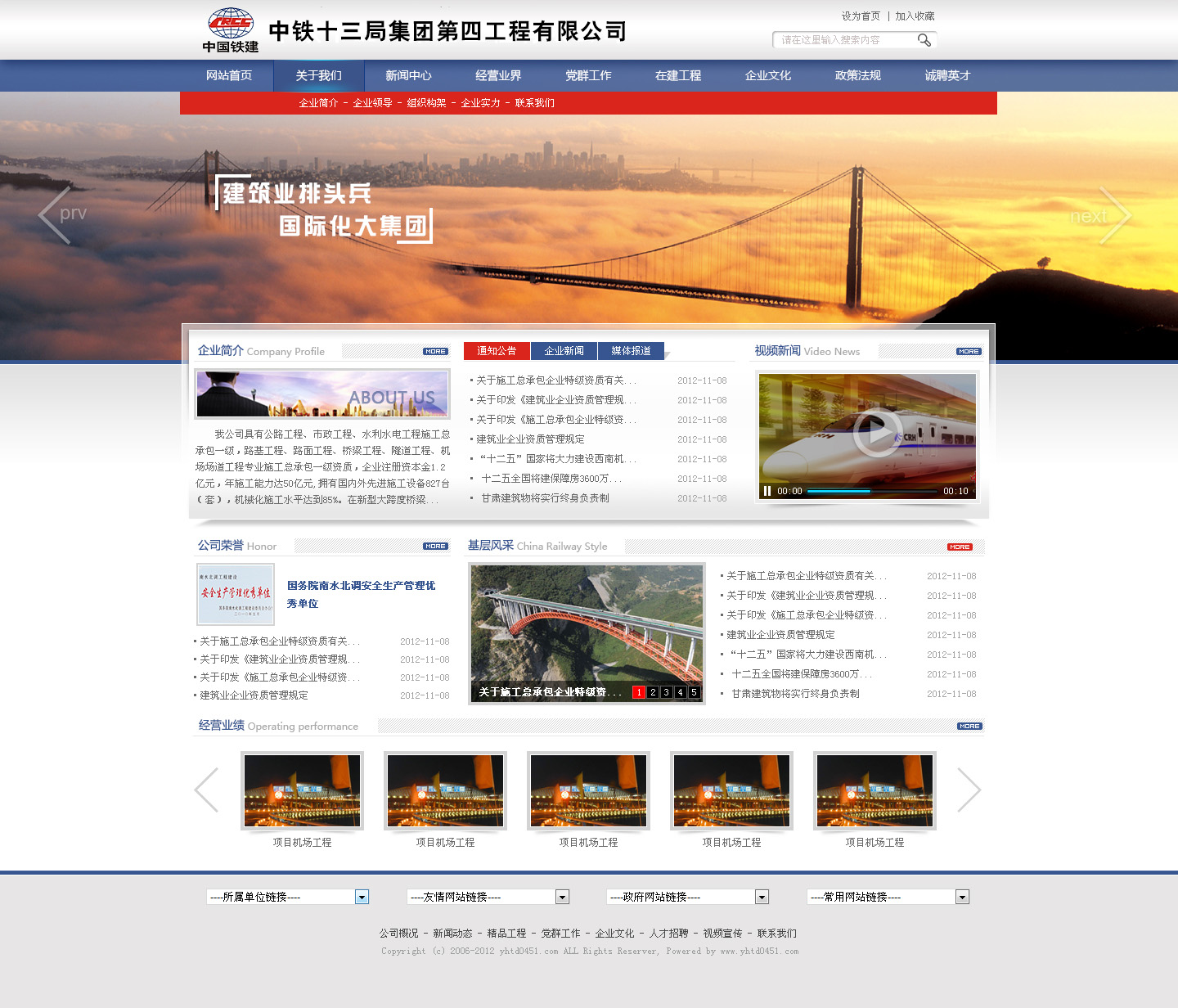Open 政策法规 navigation menu
Screen dimensions: 1178x1008
point(859,75)
